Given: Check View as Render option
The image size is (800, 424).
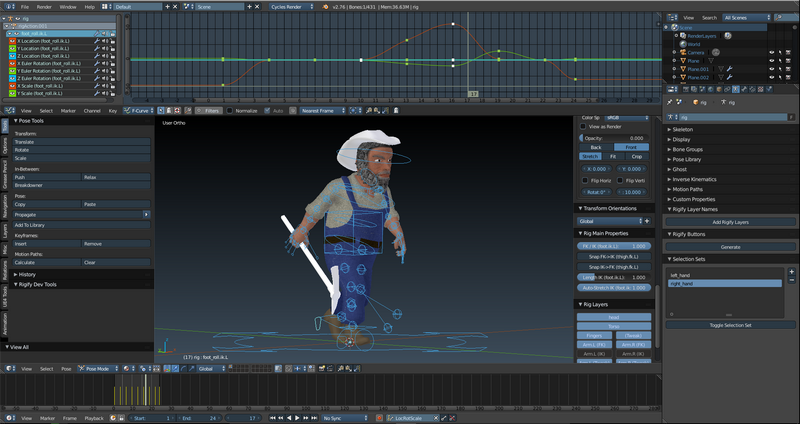Looking at the screenshot, I should tap(583, 127).
